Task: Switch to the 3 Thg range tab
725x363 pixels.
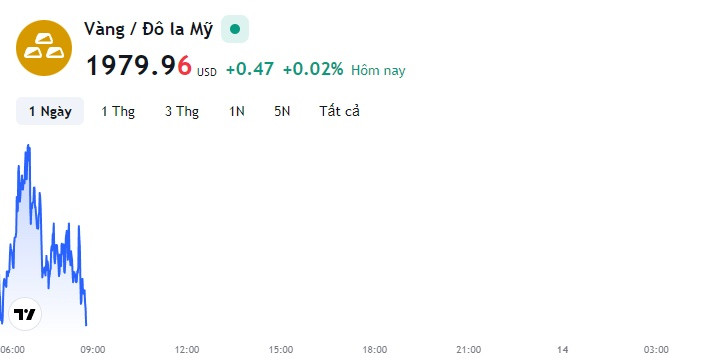Action: point(182,111)
